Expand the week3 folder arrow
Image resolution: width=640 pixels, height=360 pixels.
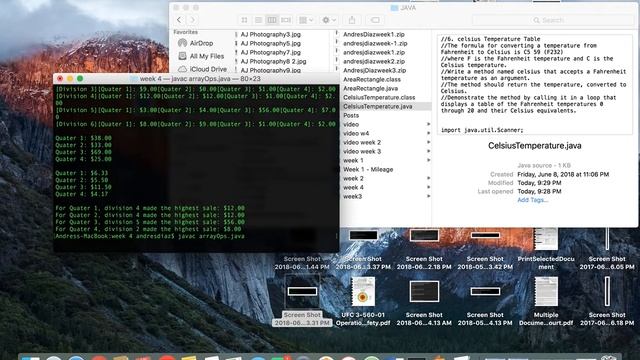point(428,196)
